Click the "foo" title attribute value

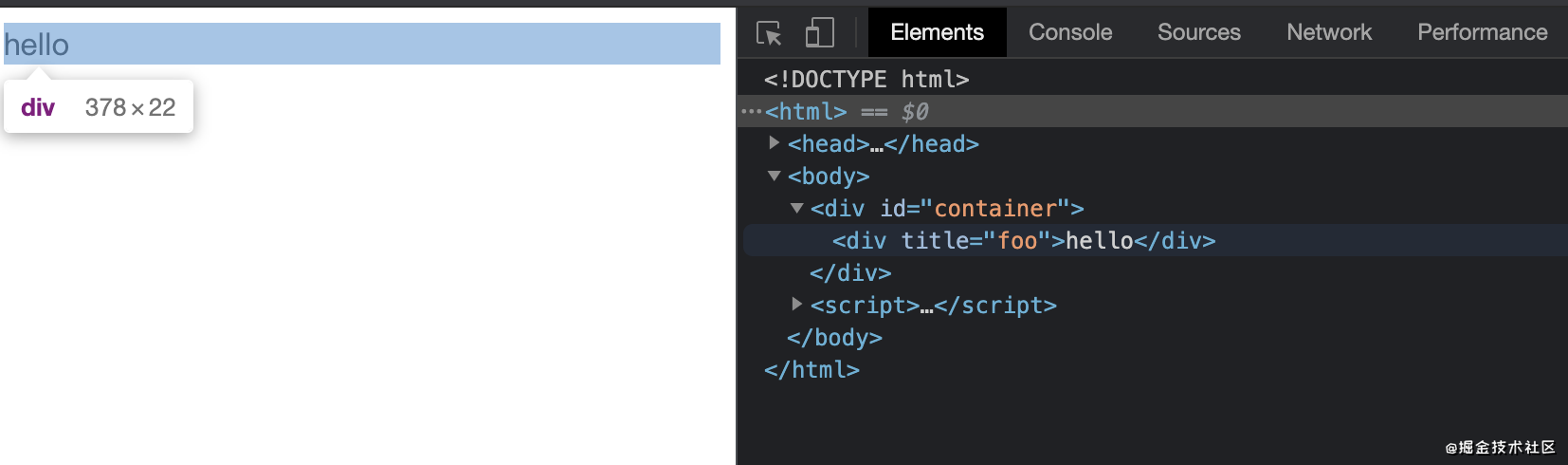1017,240
